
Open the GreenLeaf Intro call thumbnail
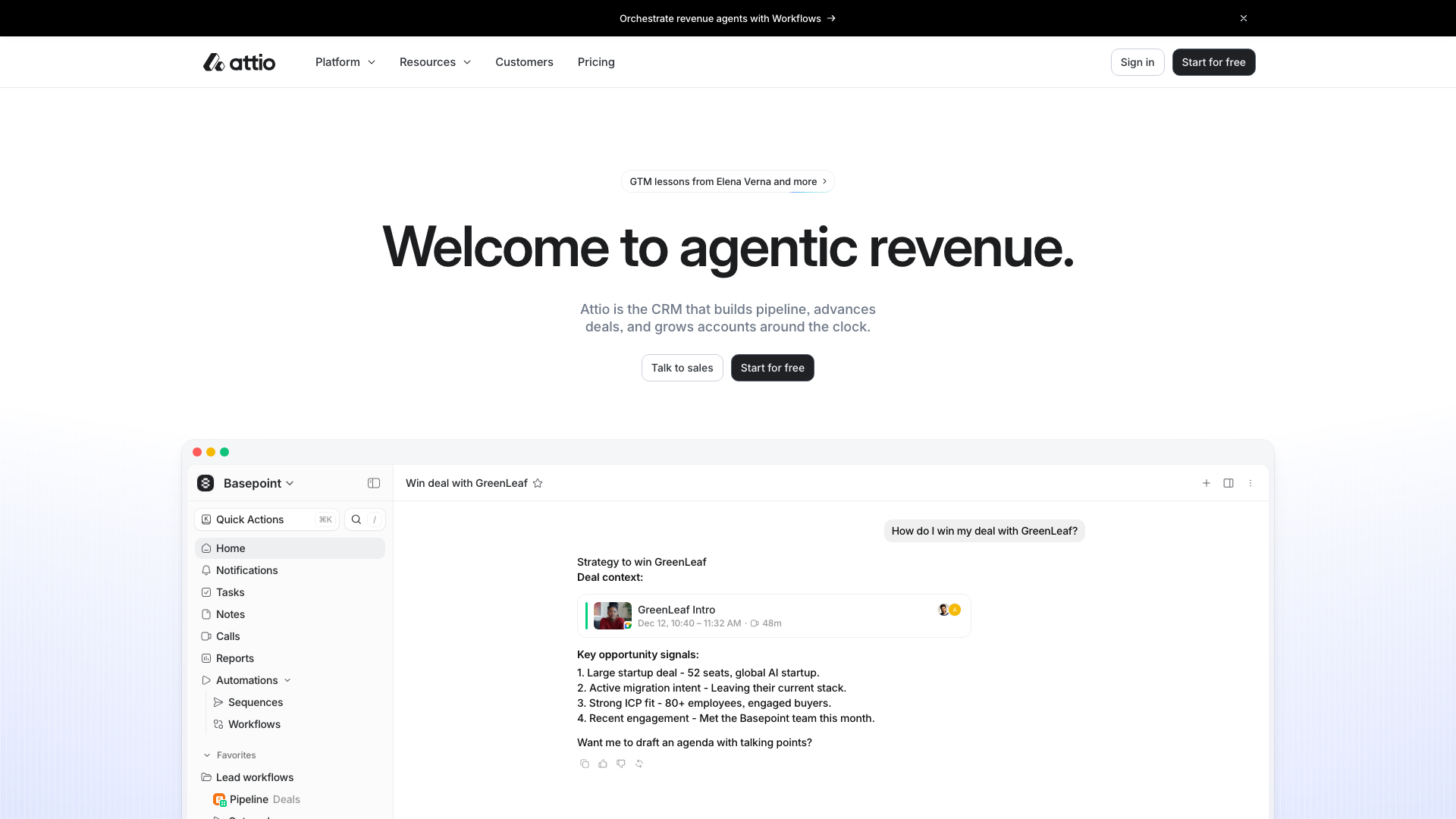[x=613, y=616]
